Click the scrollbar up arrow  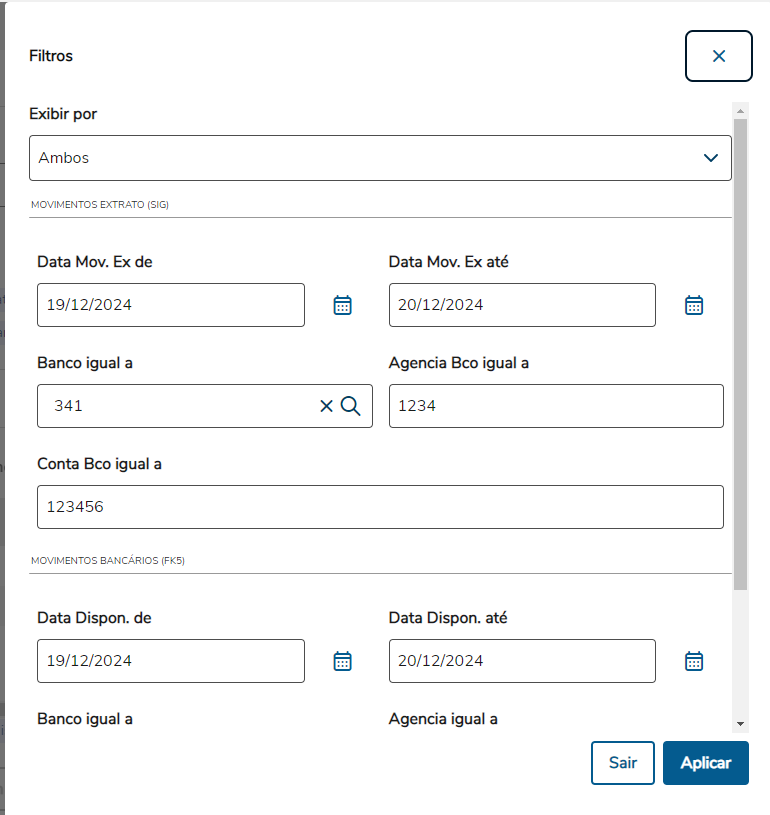click(740, 109)
